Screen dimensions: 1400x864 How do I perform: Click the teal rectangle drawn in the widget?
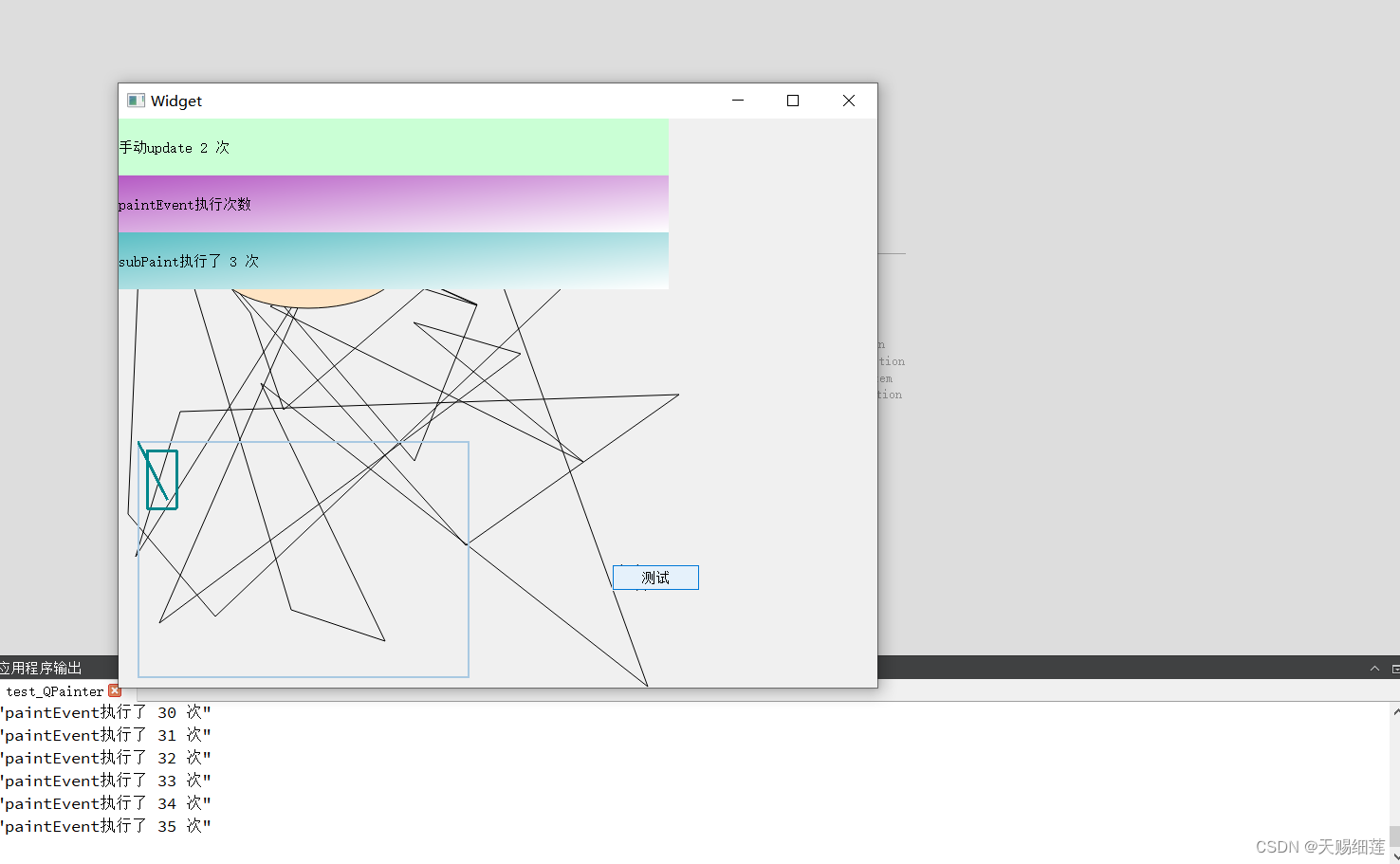click(x=162, y=480)
